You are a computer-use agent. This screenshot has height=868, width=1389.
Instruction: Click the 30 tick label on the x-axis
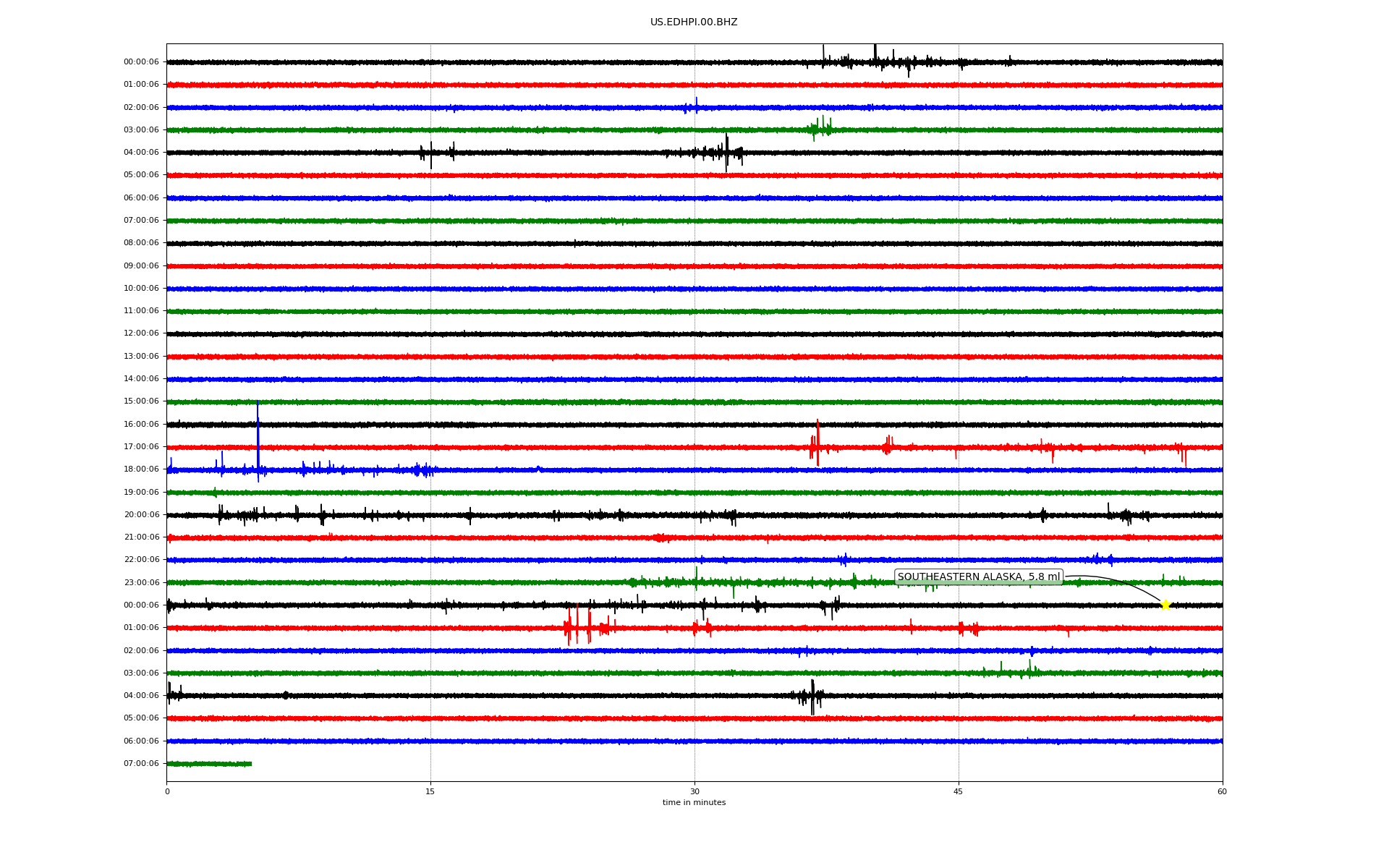click(694, 791)
